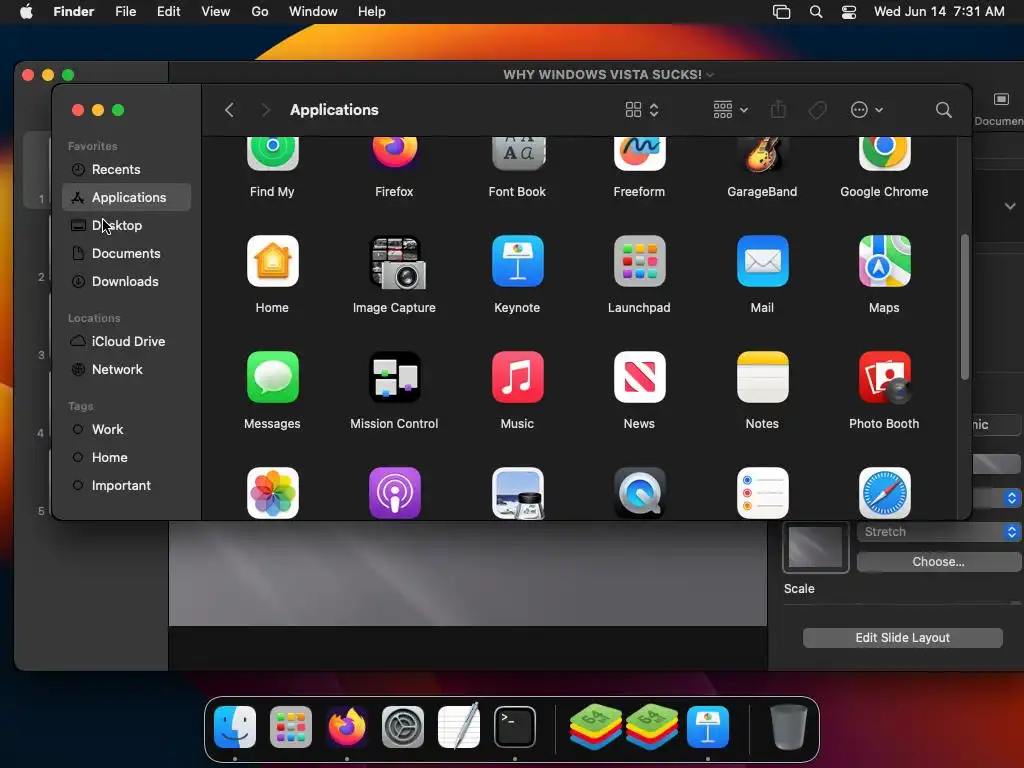1024x768 pixels.
Task: Launch Firefox from Applications folder
Action: (x=394, y=153)
